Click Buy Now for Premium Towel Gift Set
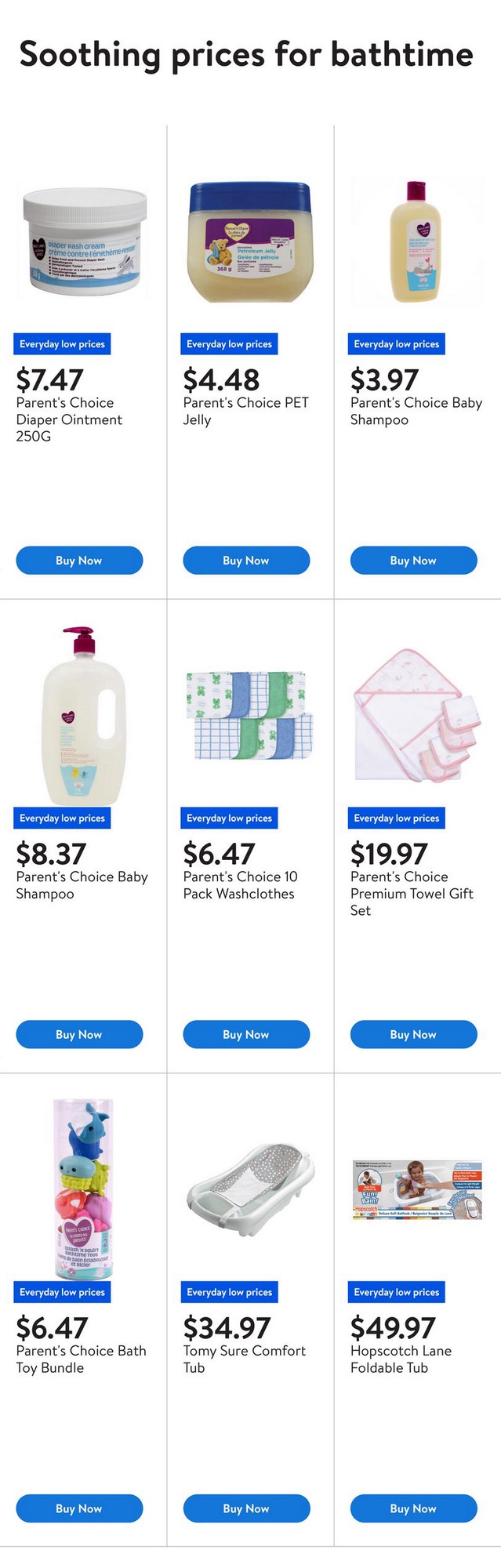501x1568 pixels. pyautogui.click(x=413, y=1034)
